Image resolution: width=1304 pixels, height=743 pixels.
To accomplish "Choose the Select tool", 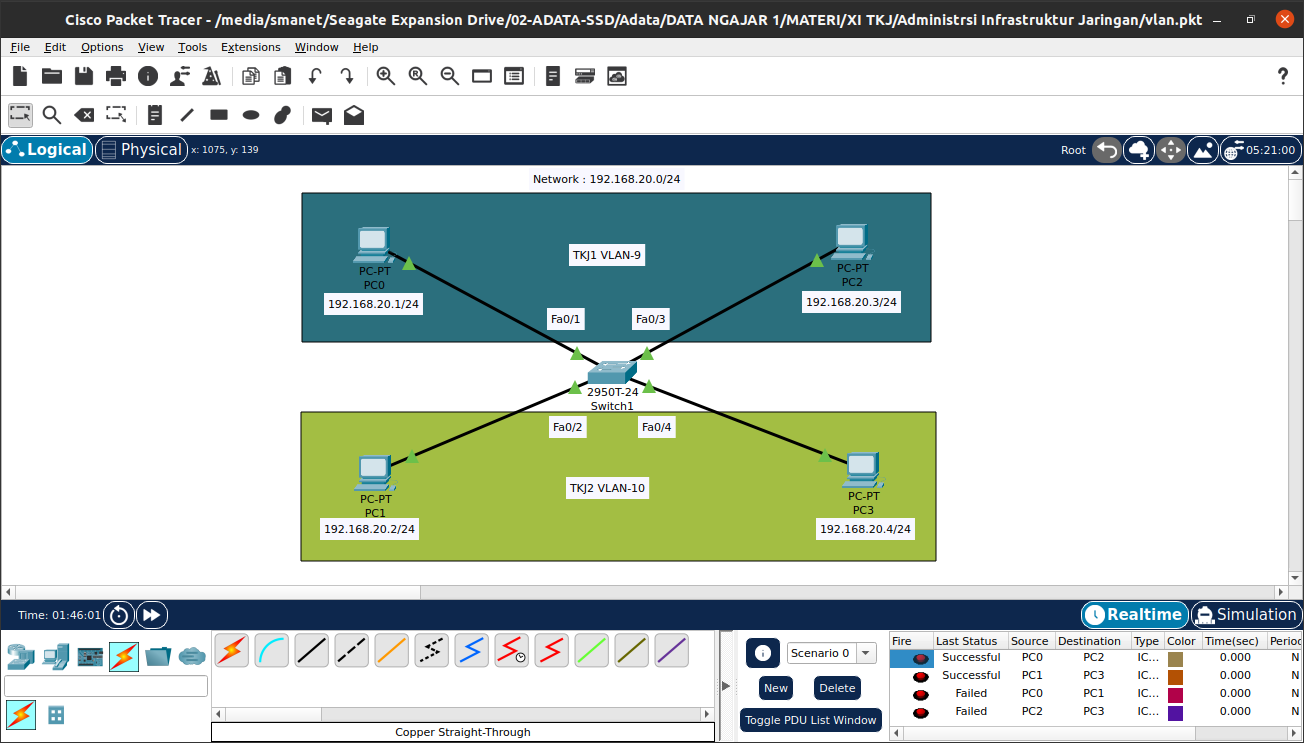I will [x=20, y=115].
